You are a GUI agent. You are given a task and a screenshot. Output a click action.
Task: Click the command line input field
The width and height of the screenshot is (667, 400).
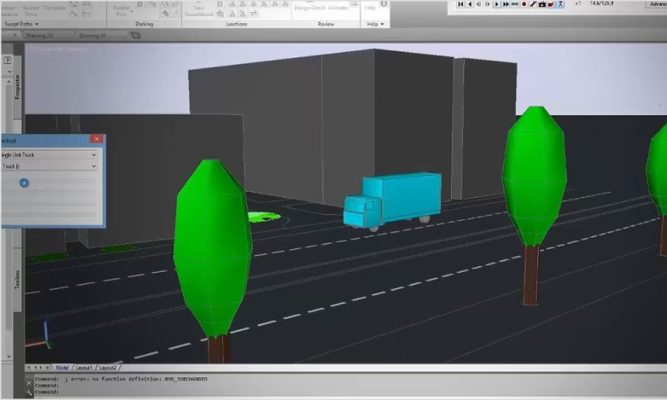coord(300,393)
